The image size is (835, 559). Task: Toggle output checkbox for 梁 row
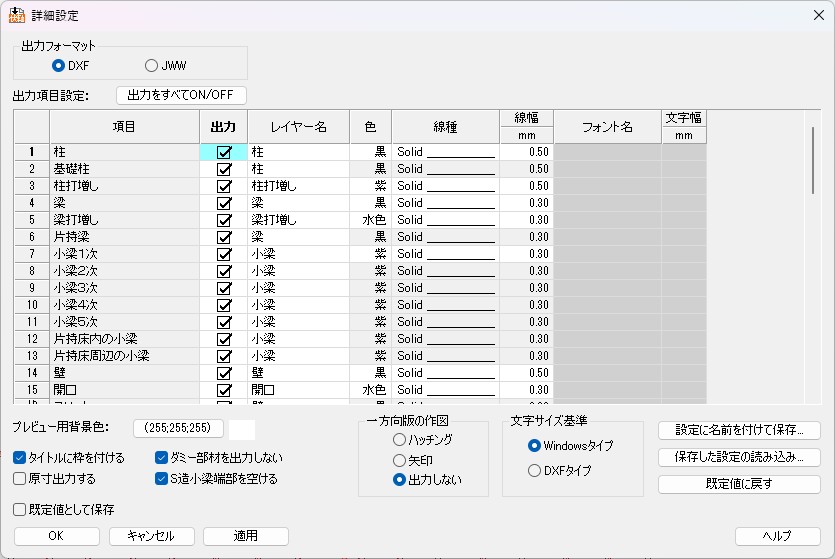[x=224, y=203]
